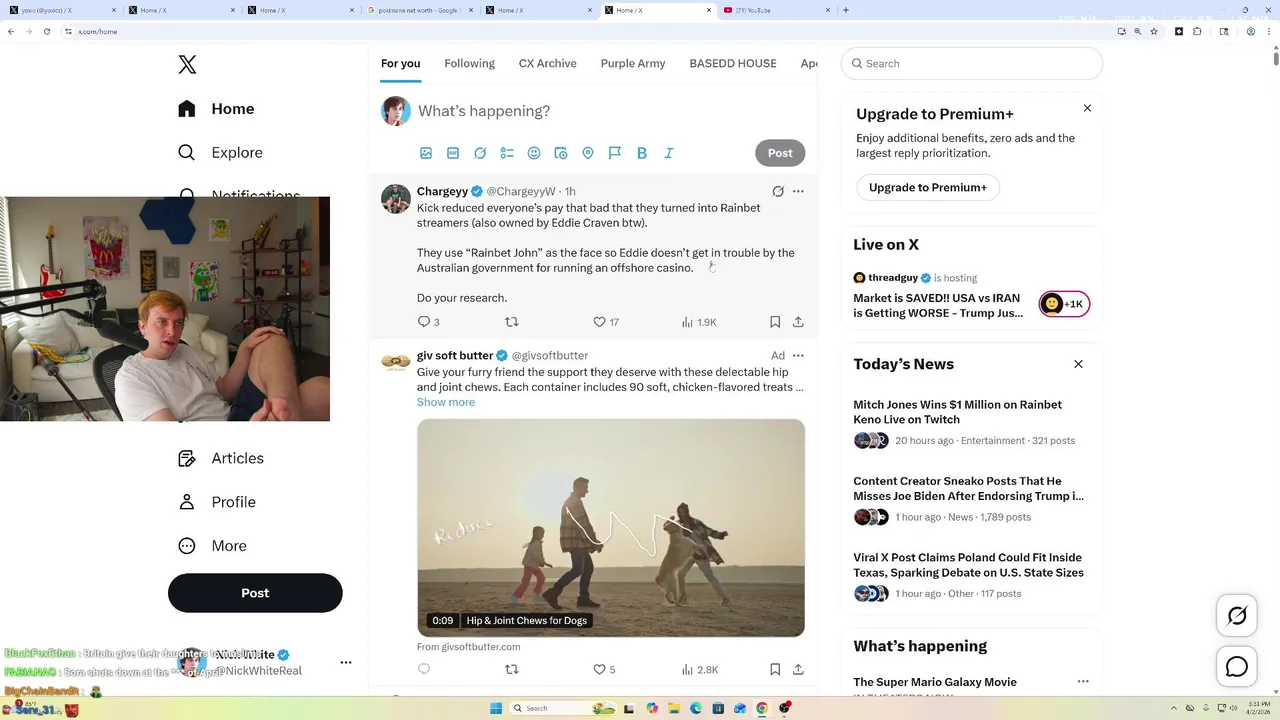The image size is (1280, 720).
Task: Open Chargeyy's profile avatar
Action: click(396, 198)
